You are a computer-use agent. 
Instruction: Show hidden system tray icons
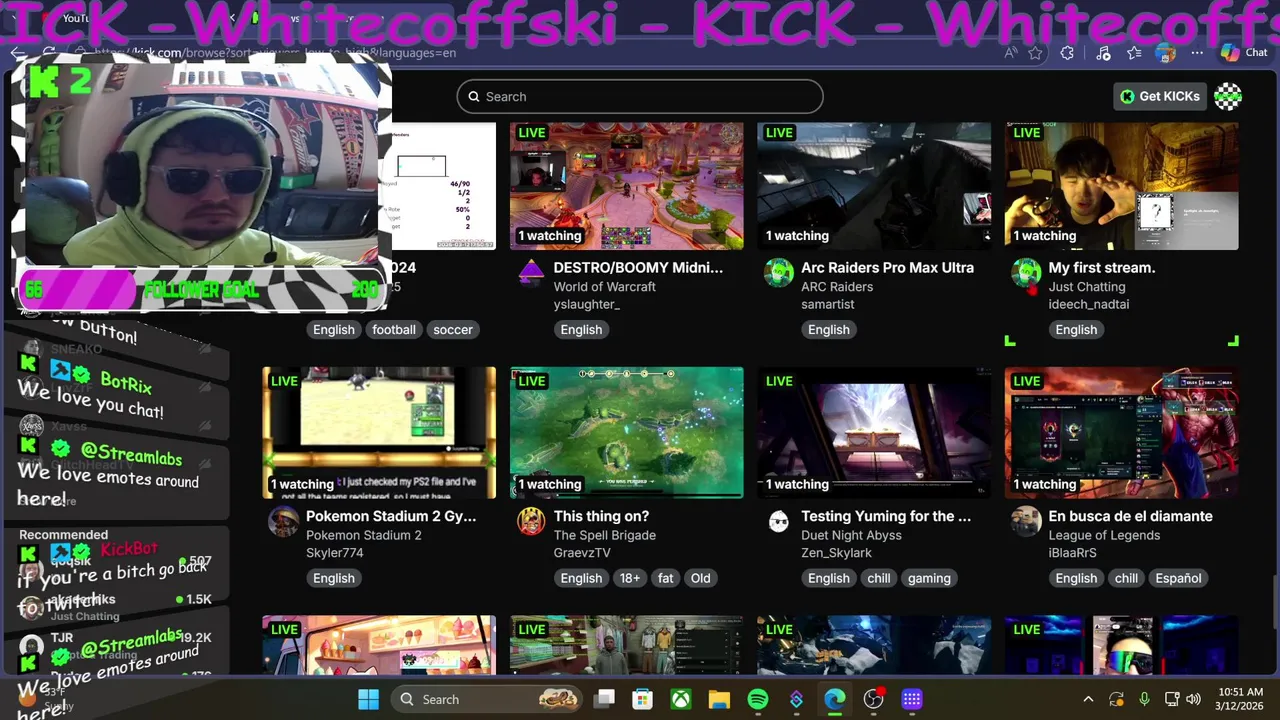[1088, 699]
